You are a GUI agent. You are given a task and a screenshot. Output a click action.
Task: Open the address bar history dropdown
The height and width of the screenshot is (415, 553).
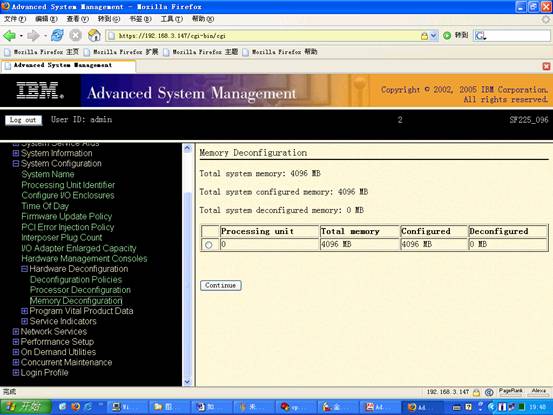click(434, 36)
